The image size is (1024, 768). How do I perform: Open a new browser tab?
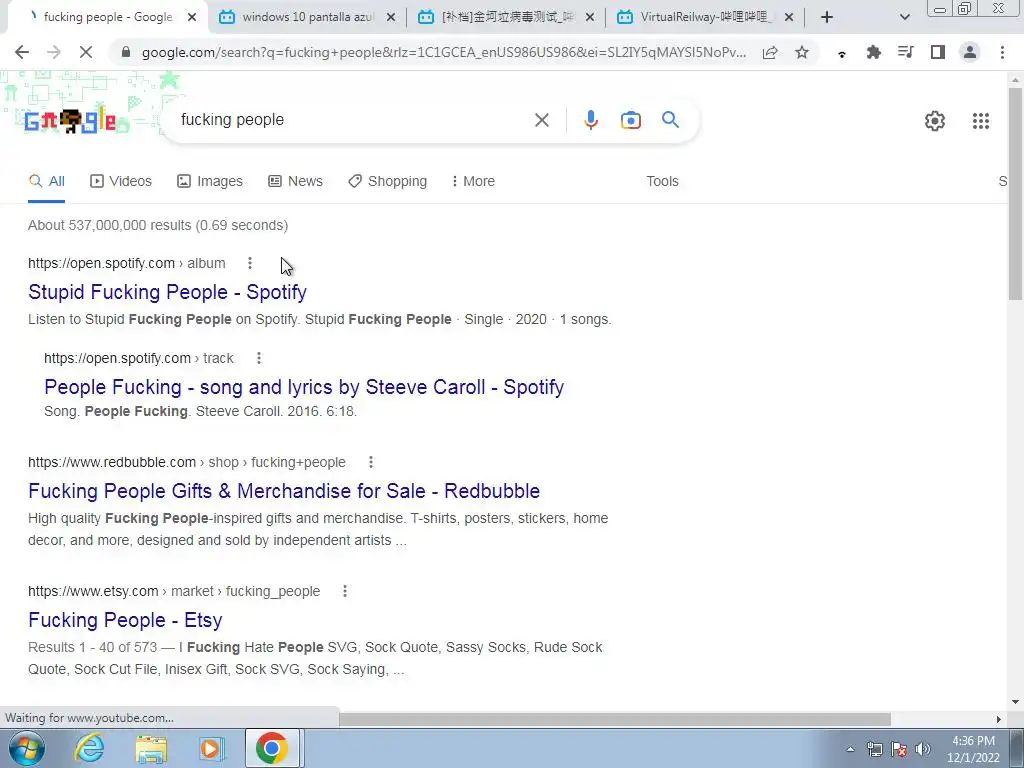[827, 17]
